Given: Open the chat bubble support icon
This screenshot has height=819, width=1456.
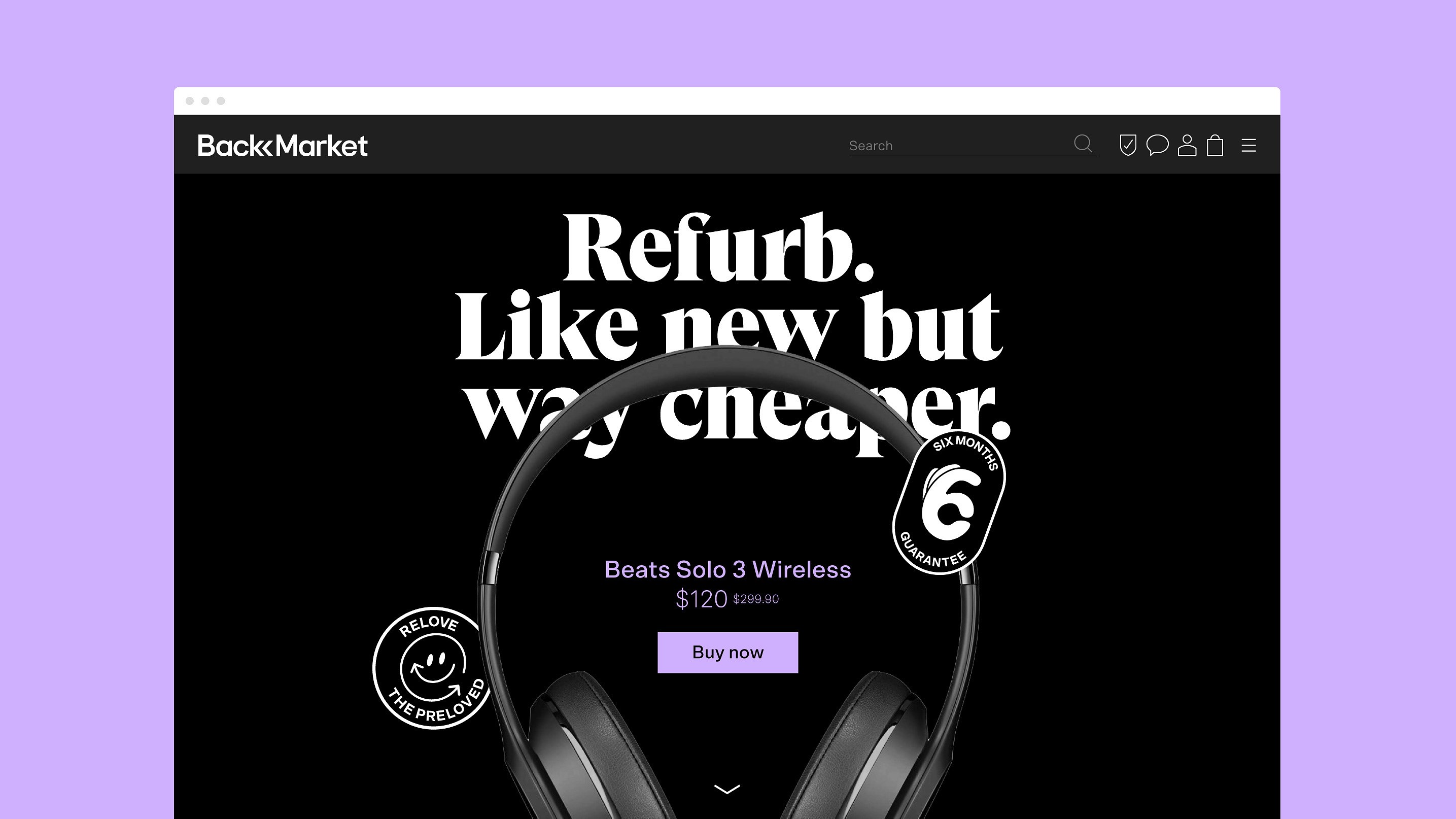Looking at the screenshot, I should point(1157,145).
